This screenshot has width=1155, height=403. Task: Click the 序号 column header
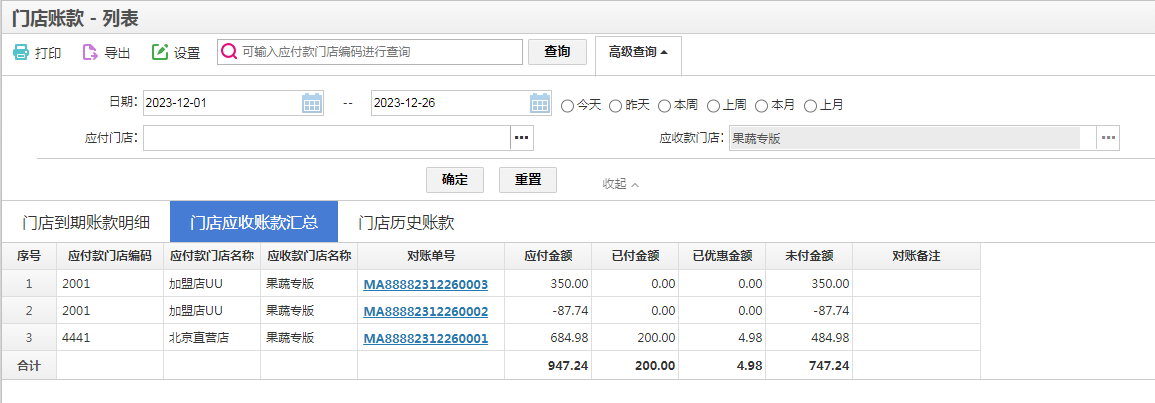pos(29,256)
